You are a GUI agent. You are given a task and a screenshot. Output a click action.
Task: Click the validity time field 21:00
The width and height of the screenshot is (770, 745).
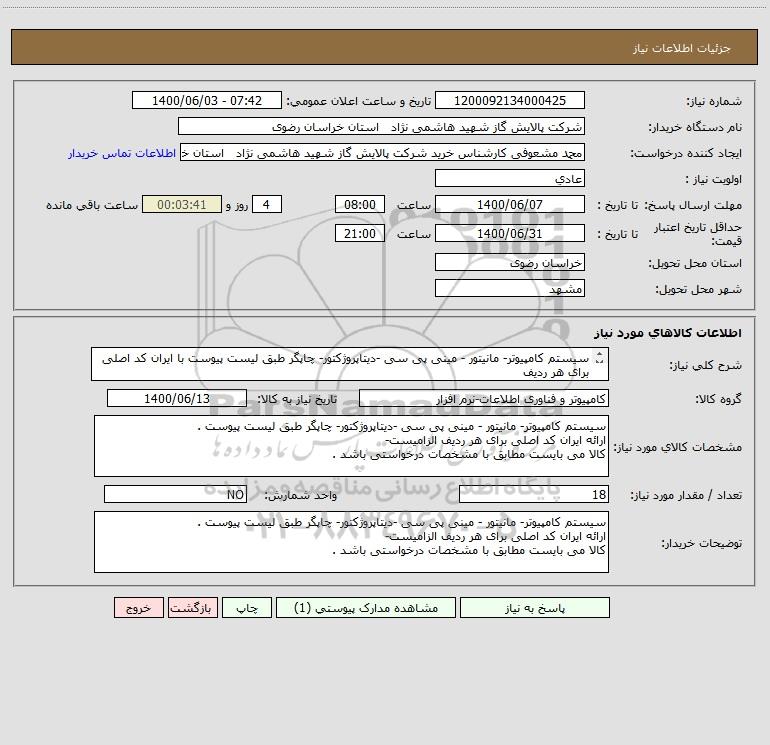[x=359, y=233]
